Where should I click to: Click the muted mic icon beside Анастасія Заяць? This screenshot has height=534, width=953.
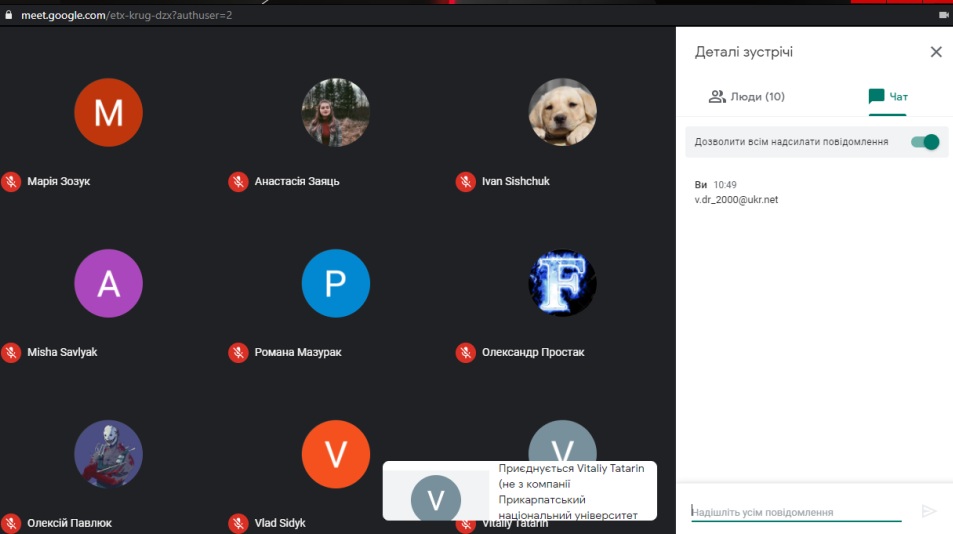tap(238, 181)
